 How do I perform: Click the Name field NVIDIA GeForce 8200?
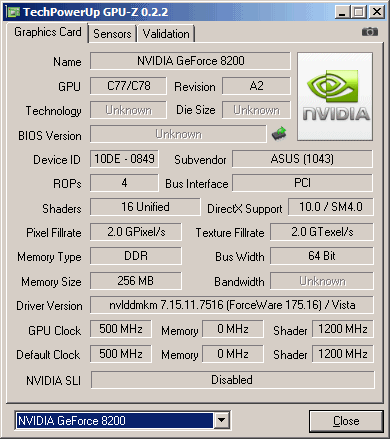[190, 61]
